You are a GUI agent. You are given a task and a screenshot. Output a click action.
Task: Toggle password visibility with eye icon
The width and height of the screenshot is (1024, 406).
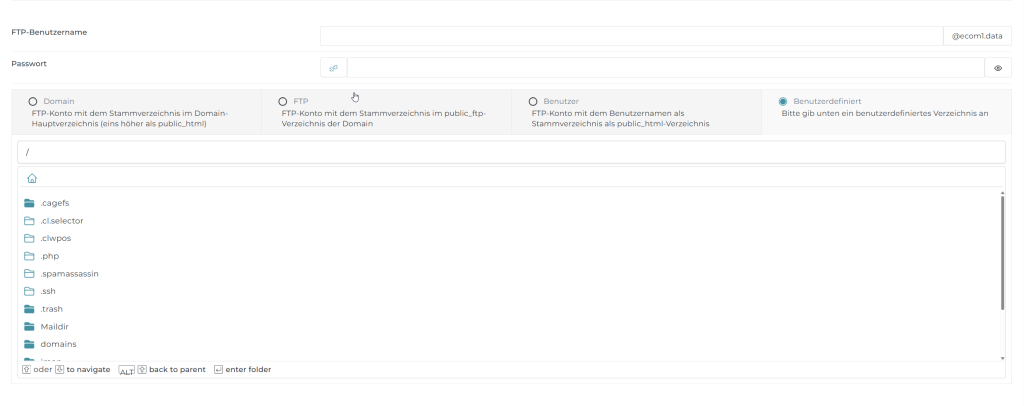tap(997, 68)
